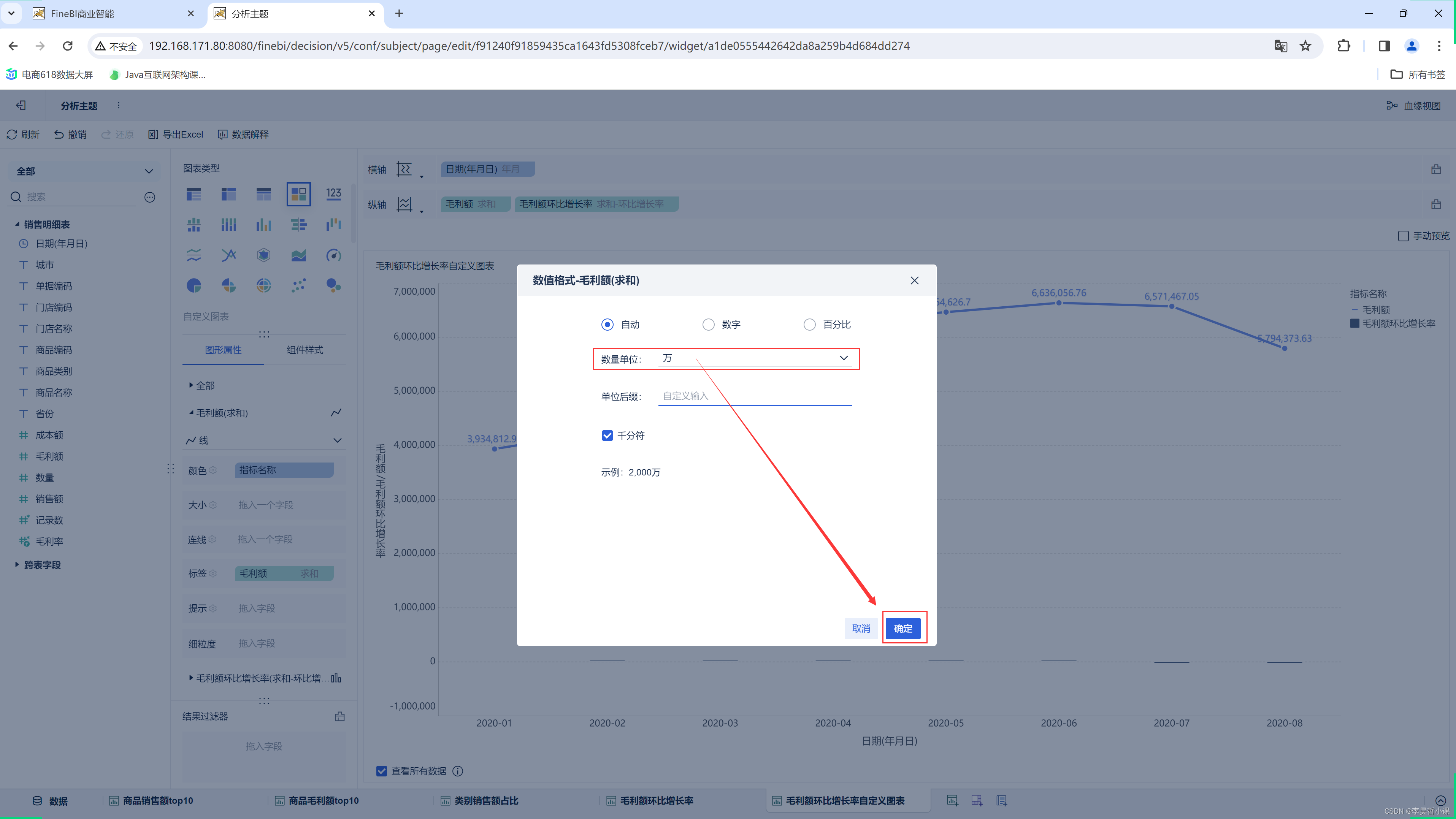The height and width of the screenshot is (819, 1456).
Task: Click 导出Excel toolbar button
Action: pos(176,134)
